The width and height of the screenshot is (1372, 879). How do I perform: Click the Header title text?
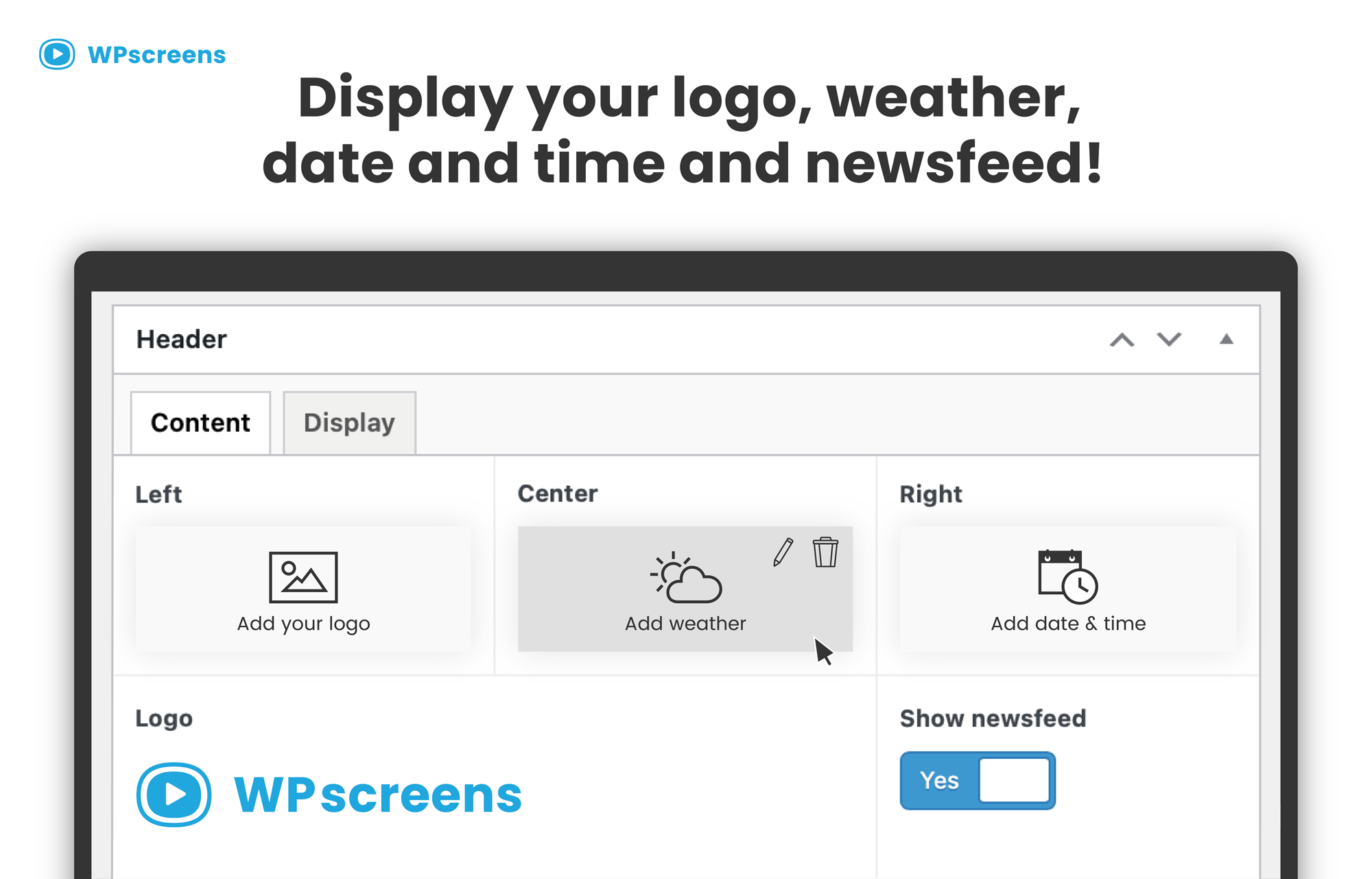tap(181, 338)
